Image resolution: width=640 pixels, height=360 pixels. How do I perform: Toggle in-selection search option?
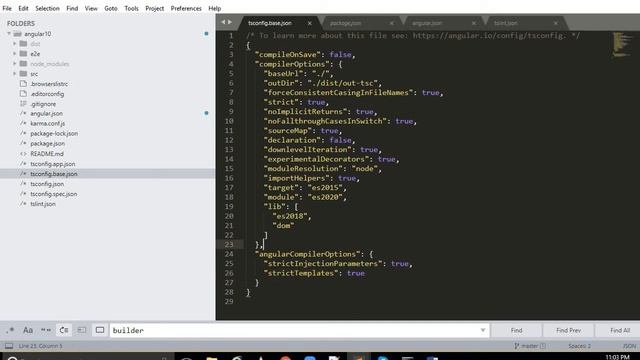[x=82, y=330]
